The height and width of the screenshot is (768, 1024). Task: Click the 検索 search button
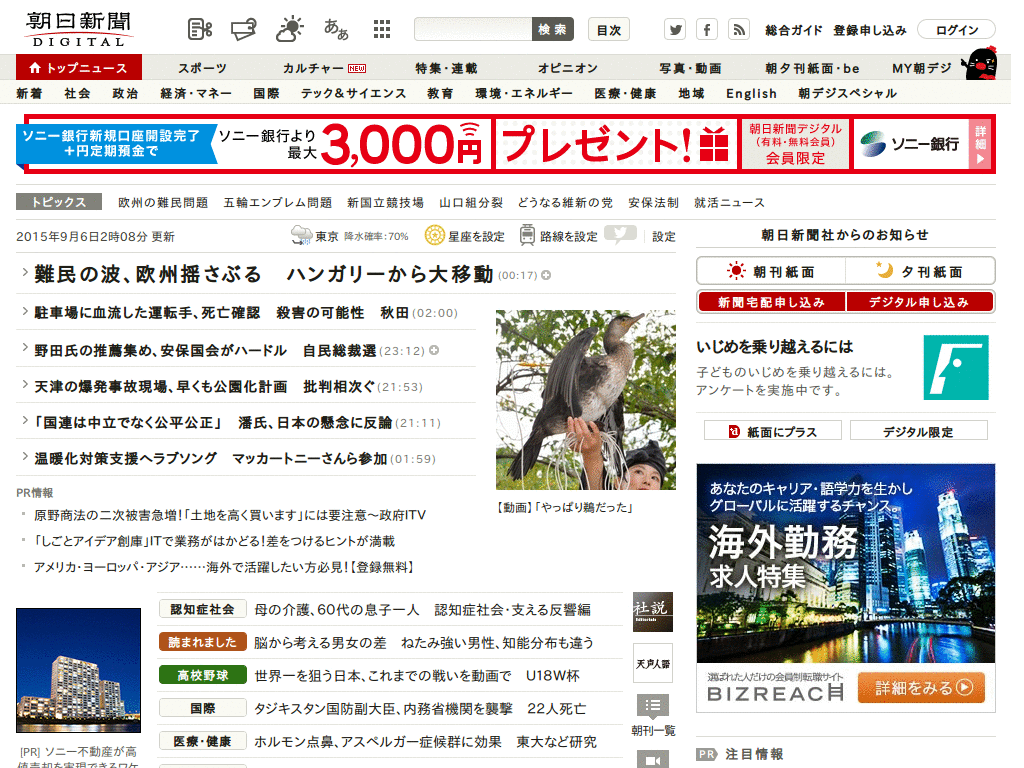coord(552,29)
